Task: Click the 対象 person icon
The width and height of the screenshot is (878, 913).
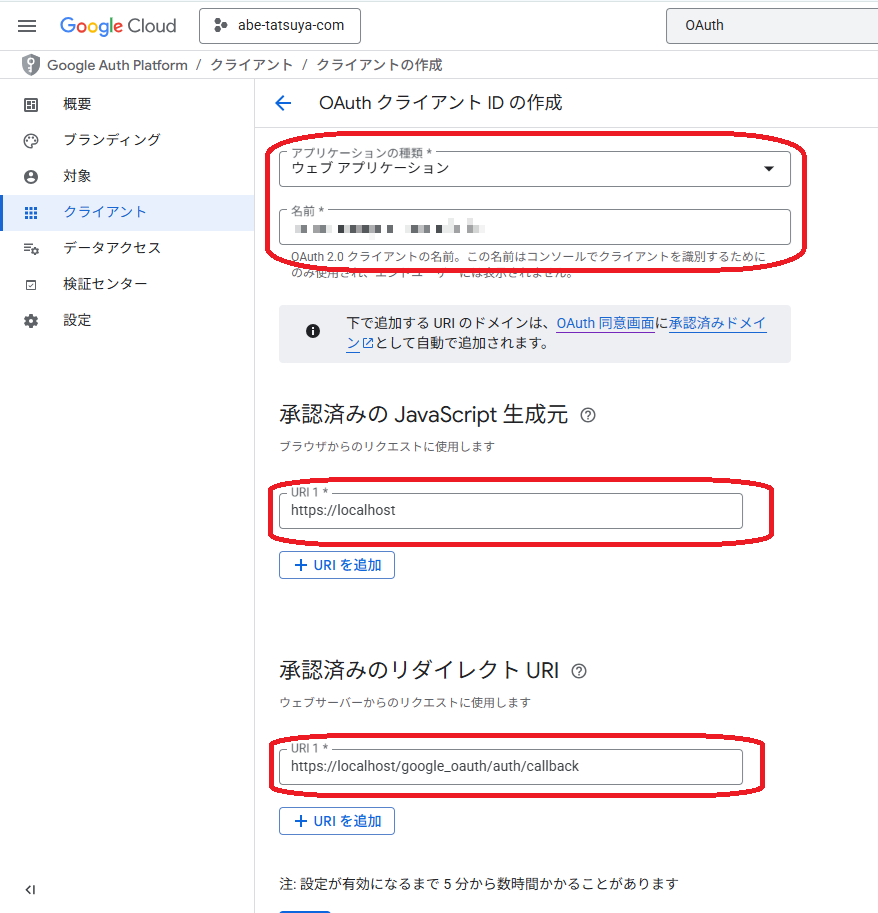Action: pos(31,176)
